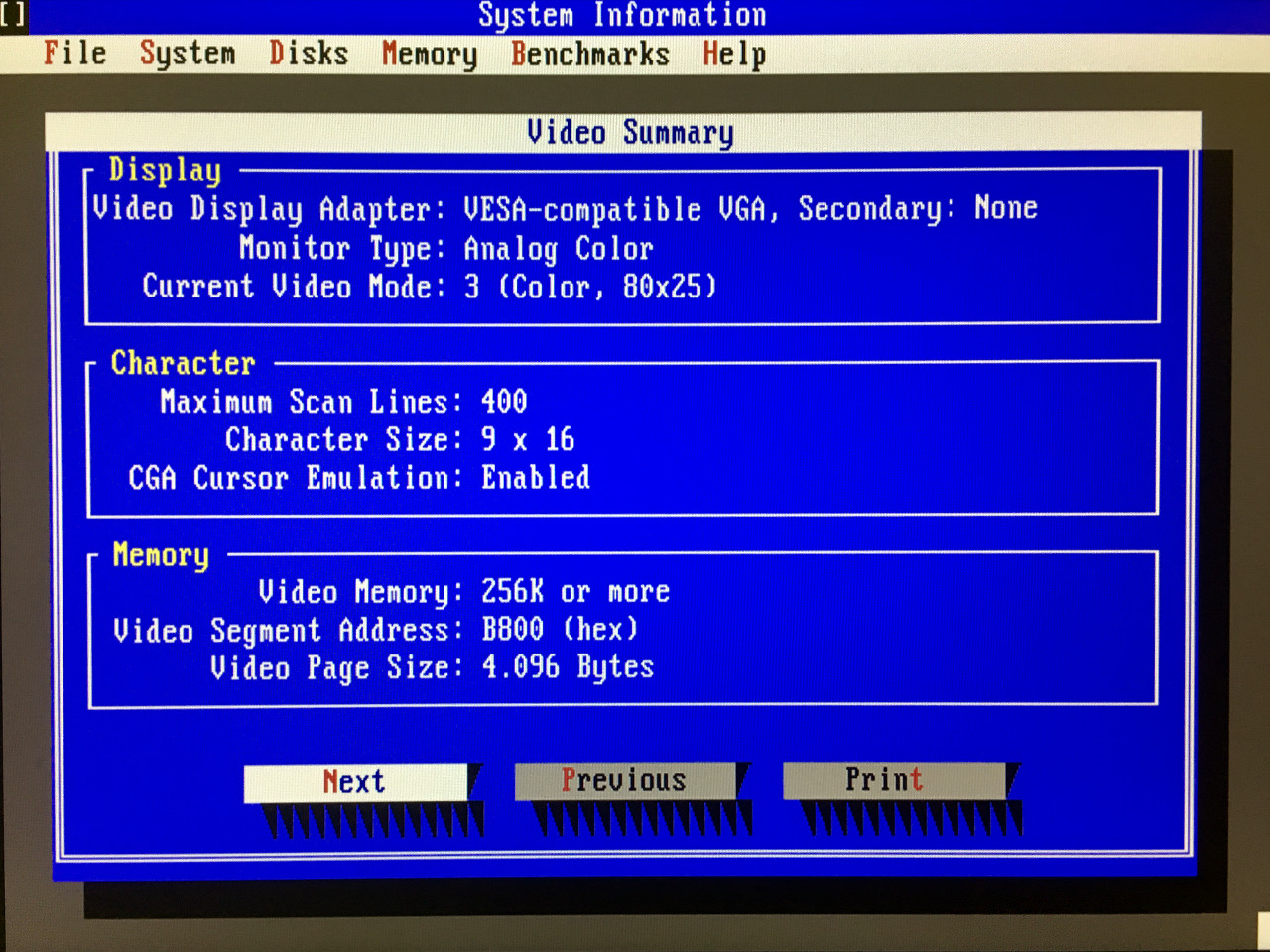1270x952 pixels.
Task: Open the Disks menu
Action: pyautogui.click(x=309, y=54)
